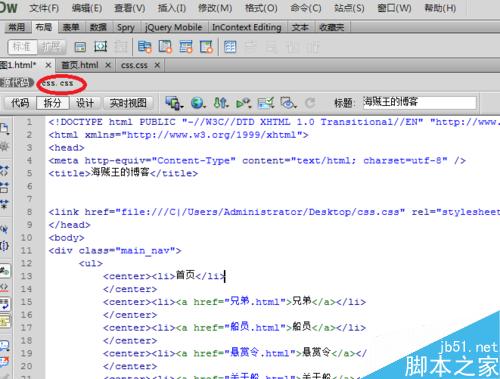Select the InContext Editing insert bar tab
The image size is (500, 379).
tap(247, 27)
